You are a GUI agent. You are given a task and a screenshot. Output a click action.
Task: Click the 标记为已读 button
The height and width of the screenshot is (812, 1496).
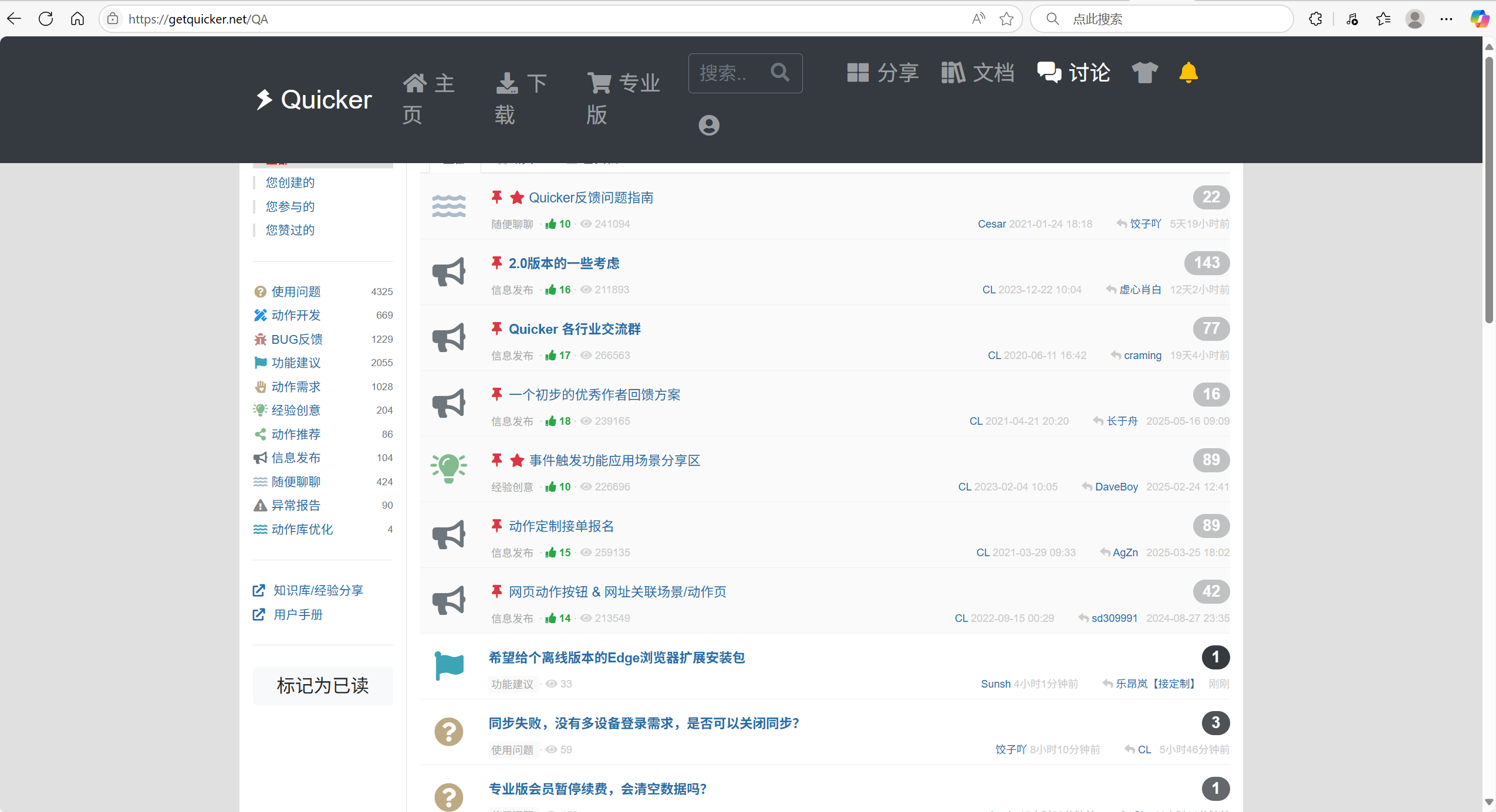pos(323,685)
